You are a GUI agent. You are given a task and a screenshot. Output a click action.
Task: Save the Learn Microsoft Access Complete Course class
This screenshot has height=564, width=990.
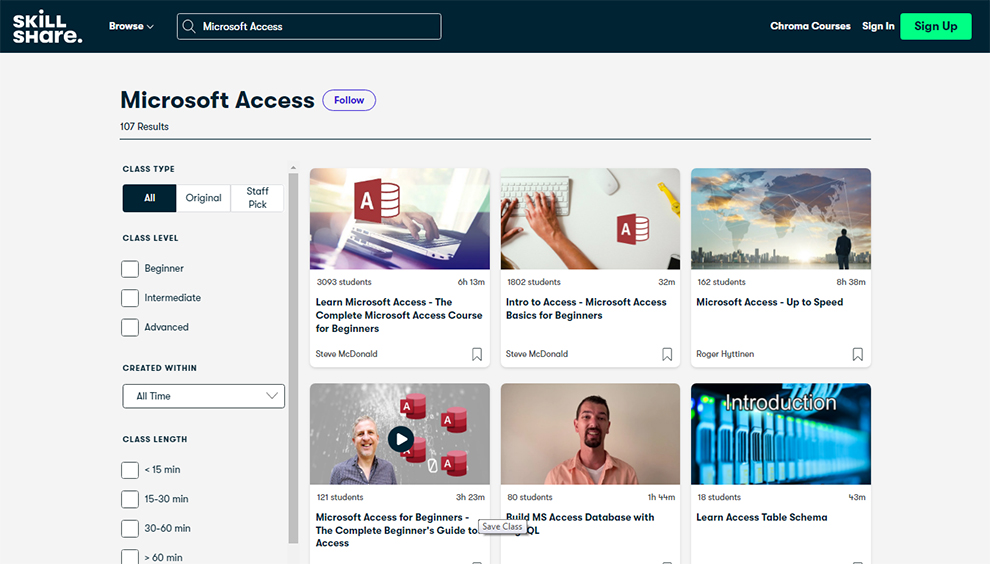coord(477,354)
